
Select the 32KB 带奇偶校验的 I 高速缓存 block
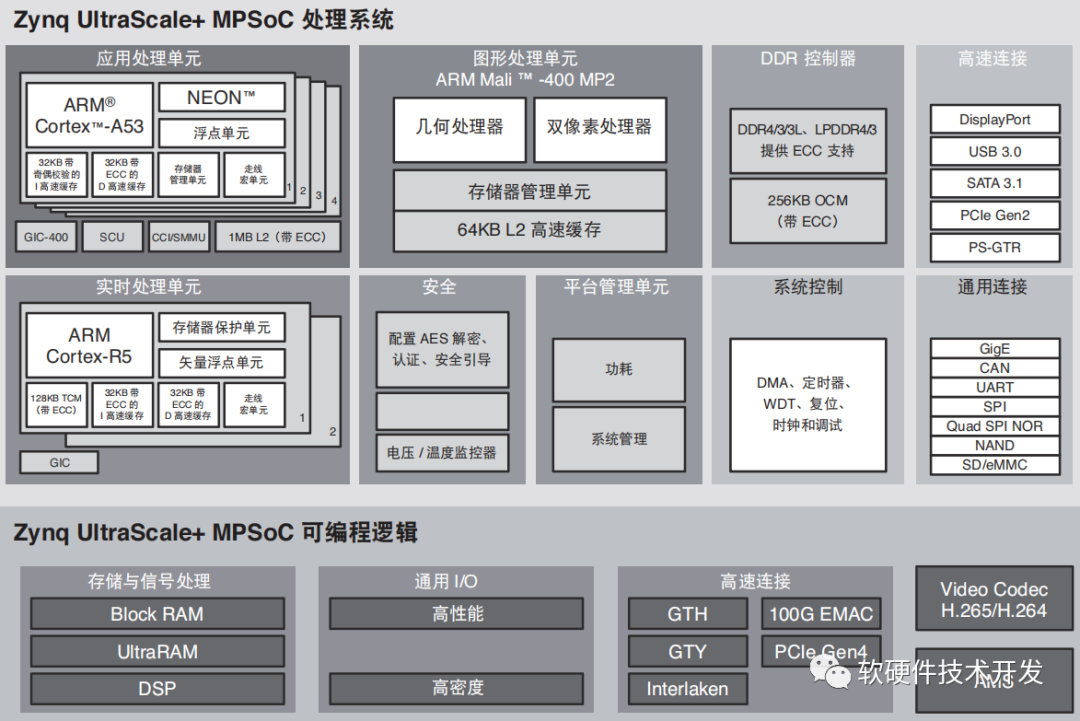pos(56,175)
